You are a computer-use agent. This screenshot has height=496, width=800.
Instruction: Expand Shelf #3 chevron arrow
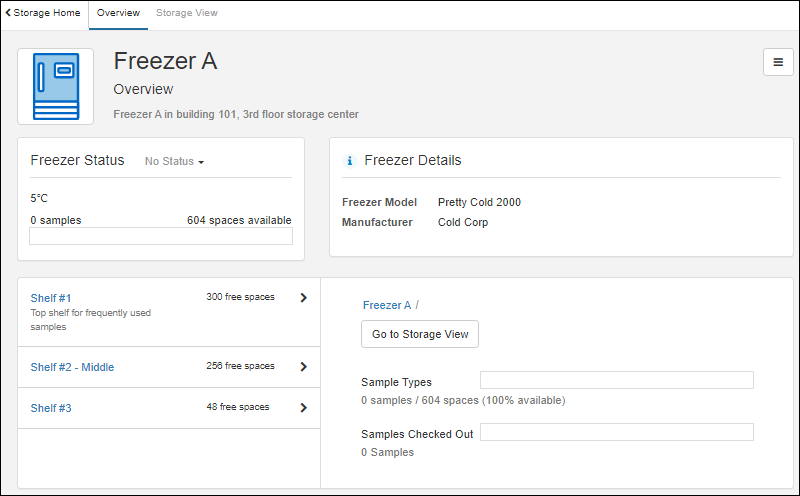[303, 408]
